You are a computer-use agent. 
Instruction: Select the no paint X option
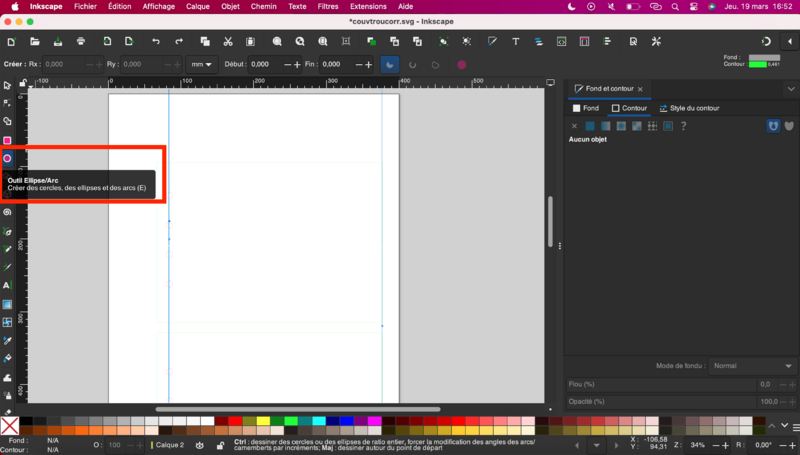[574, 126]
